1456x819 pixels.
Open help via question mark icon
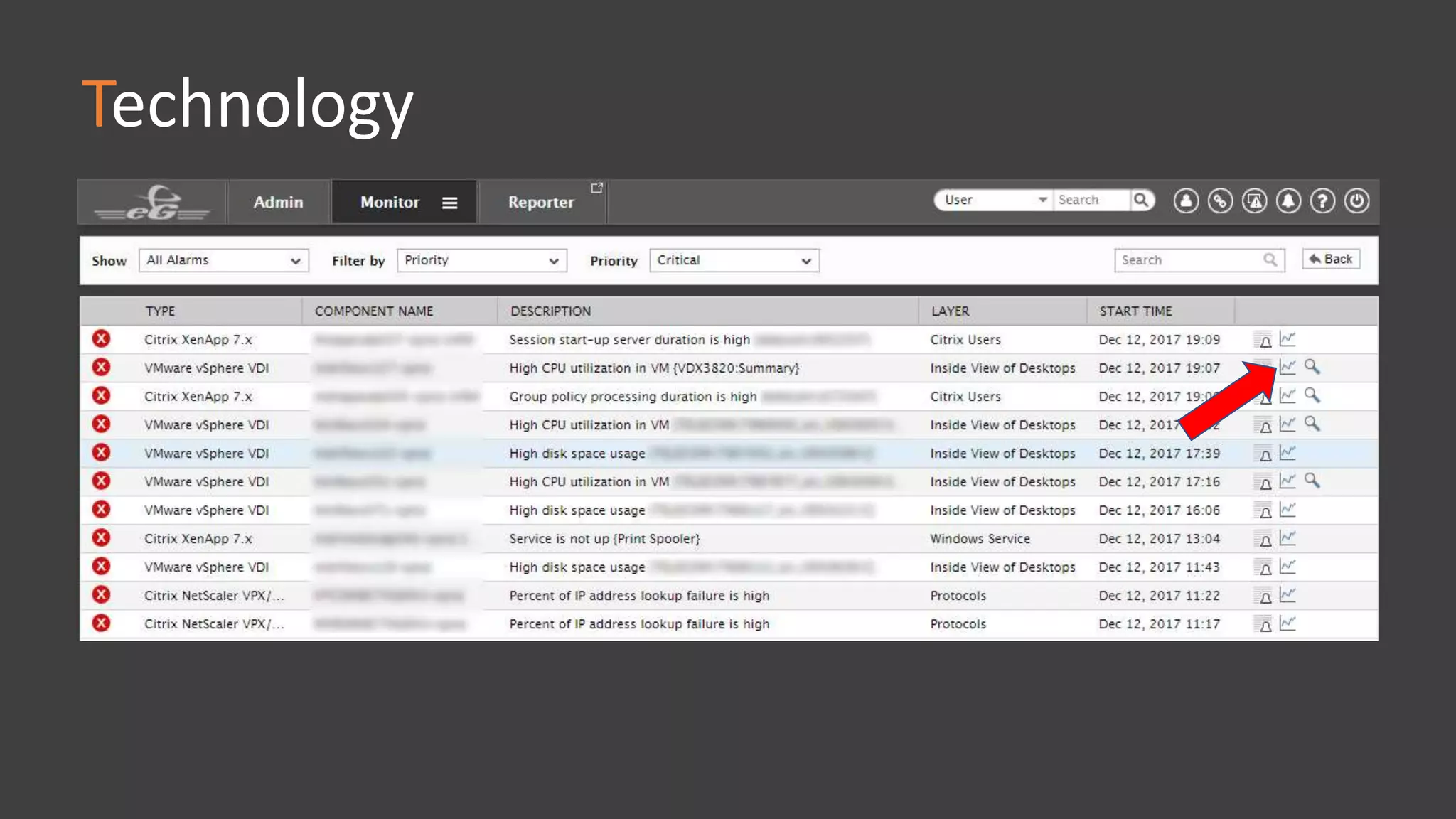point(1322,201)
